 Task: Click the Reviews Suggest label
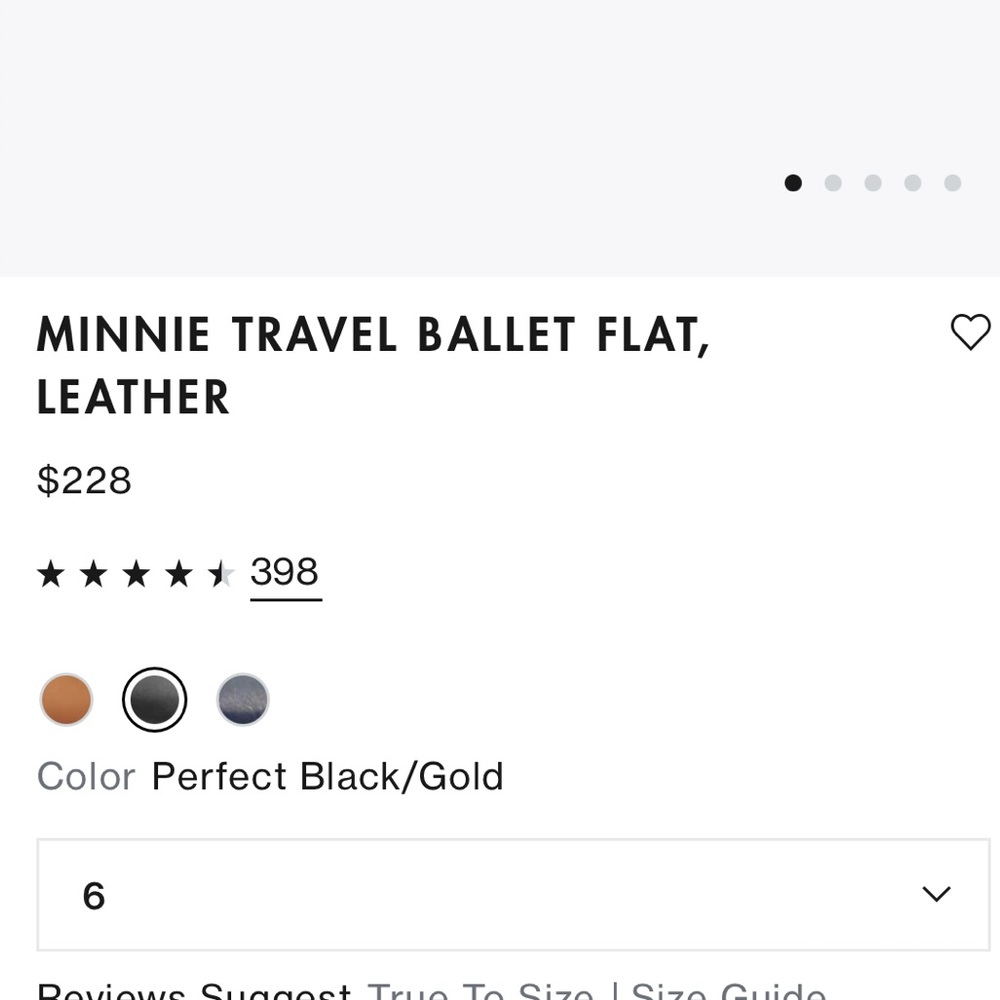(x=193, y=991)
